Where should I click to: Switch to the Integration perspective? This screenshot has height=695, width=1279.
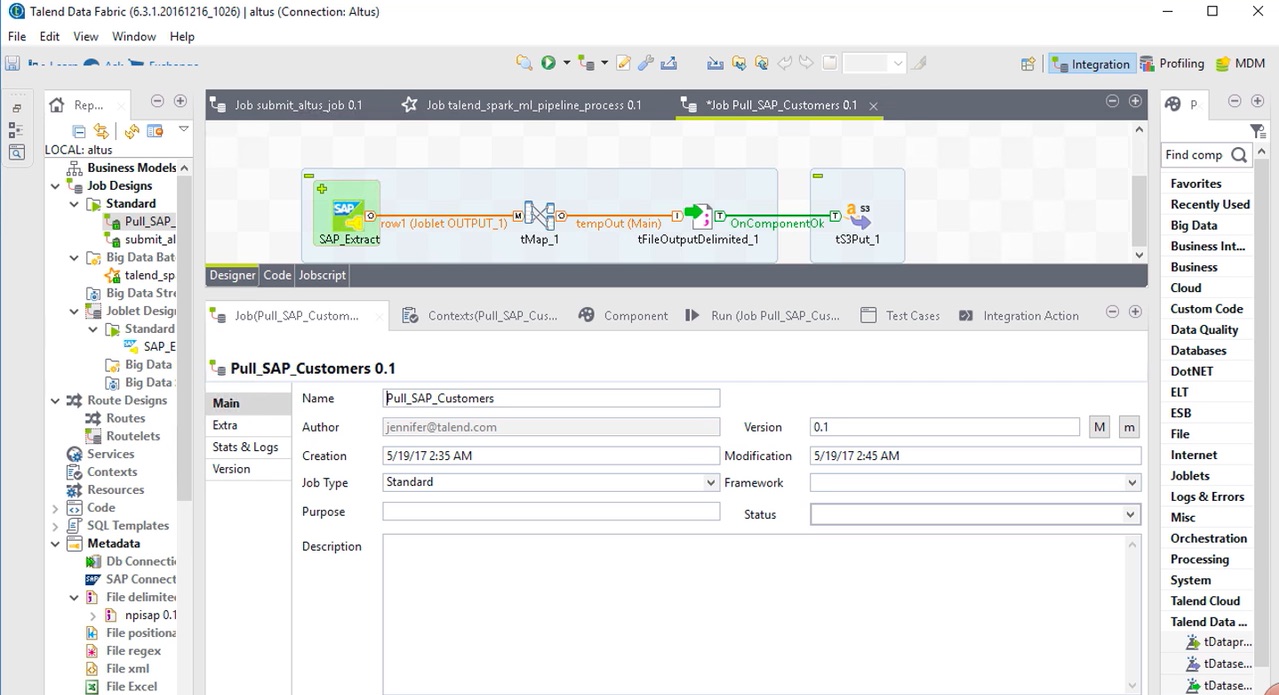coord(1091,64)
